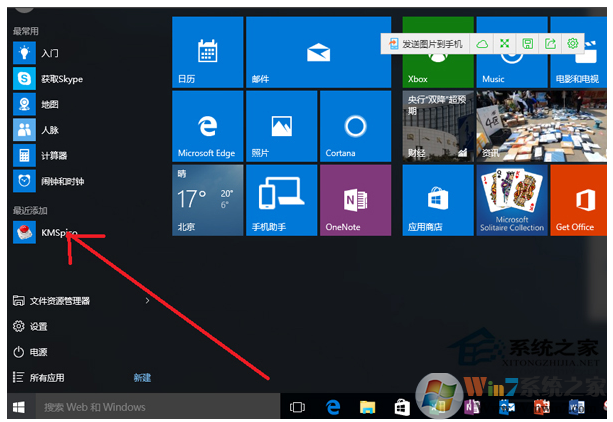Open the 电影和电视 Movies tile

pyautogui.click(x=578, y=72)
